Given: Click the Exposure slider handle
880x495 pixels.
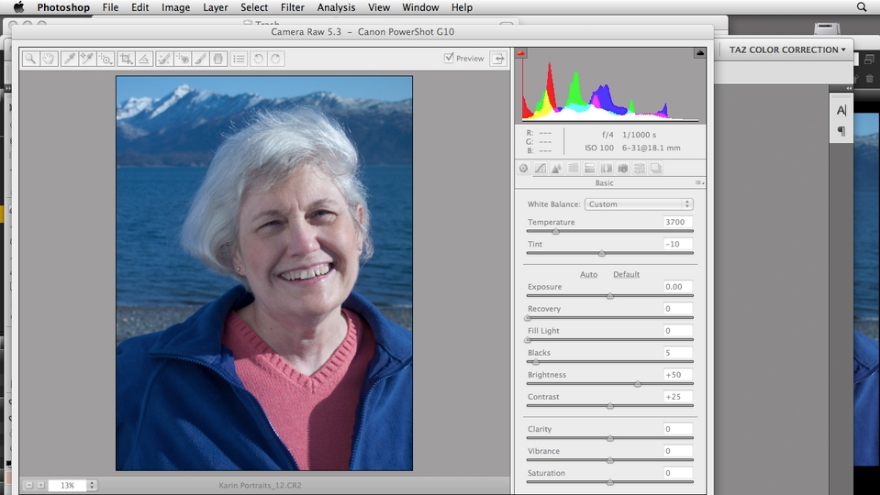Looking at the screenshot, I should pyautogui.click(x=610, y=296).
